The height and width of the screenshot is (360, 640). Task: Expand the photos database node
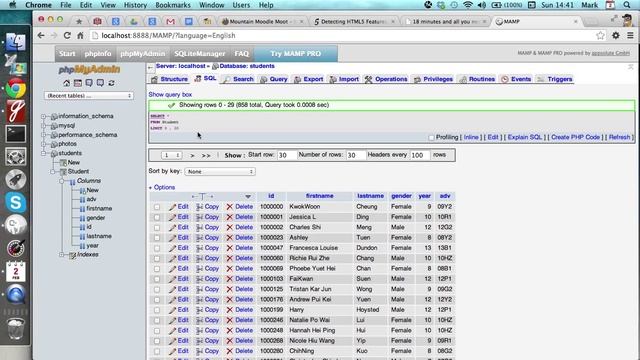click(44, 144)
